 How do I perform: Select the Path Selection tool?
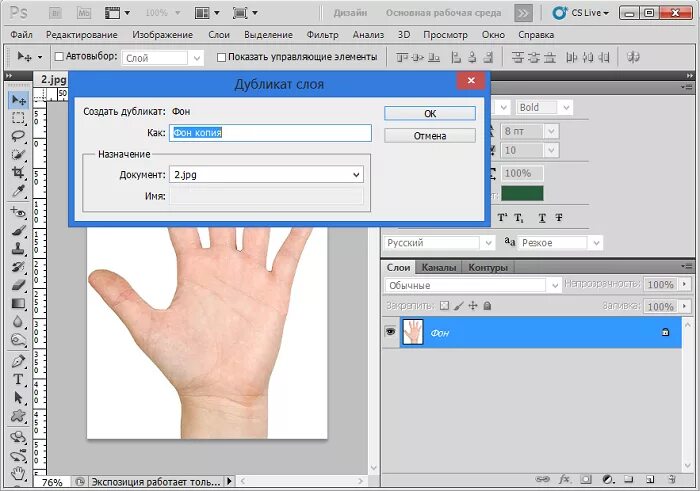[x=18, y=397]
